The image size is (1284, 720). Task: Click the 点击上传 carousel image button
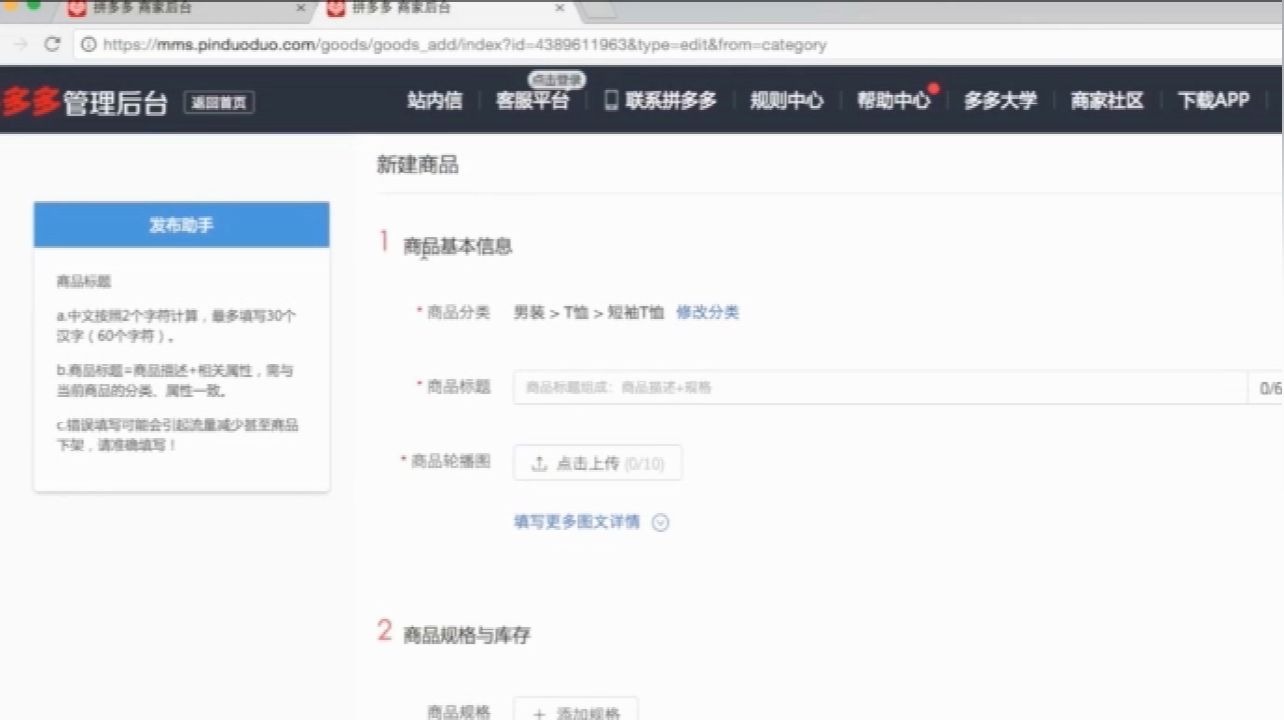598,463
